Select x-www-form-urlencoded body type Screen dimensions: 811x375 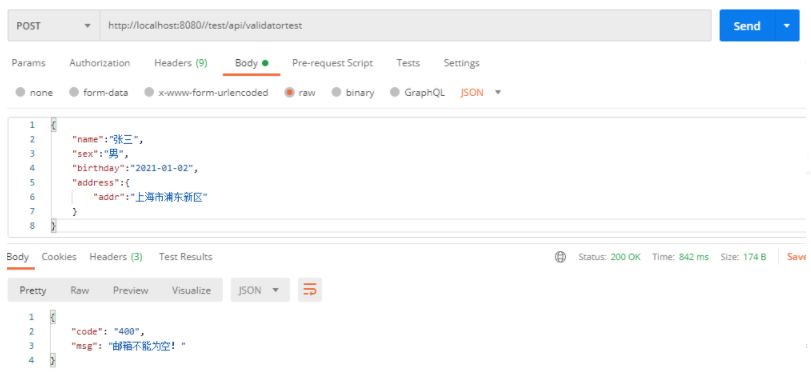tap(206, 93)
